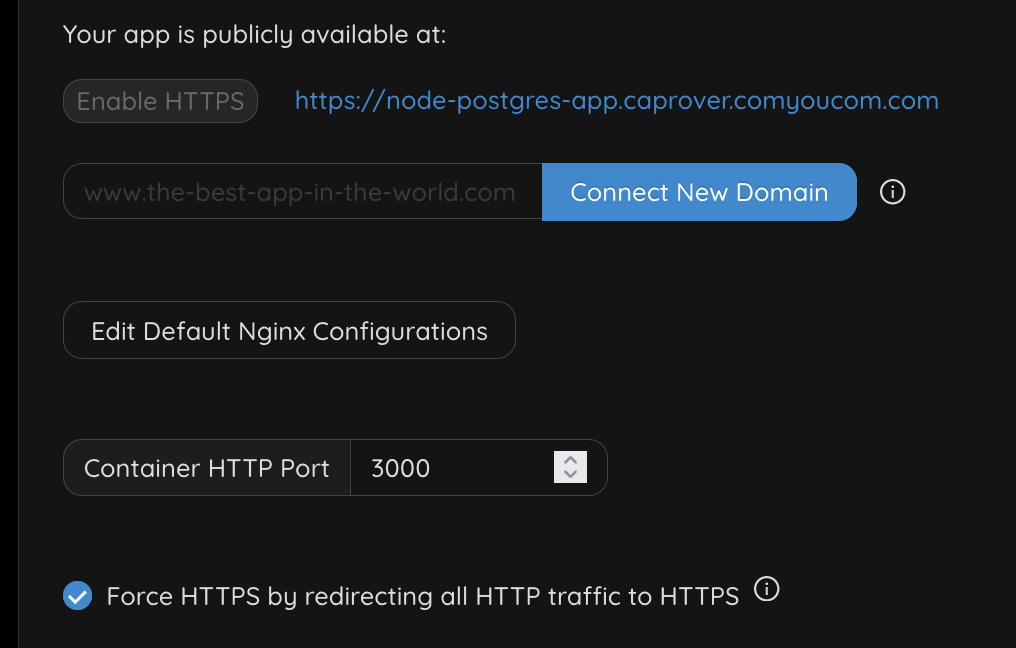This screenshot has width=1016, height=648.
Task: Select the circled-i icon near the domain field
Action: point(892,192)
